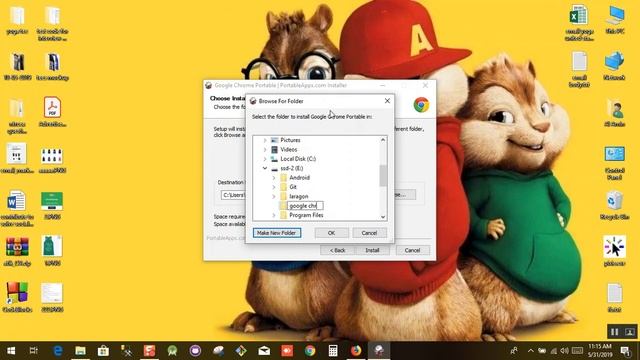Expand the Pictures tree node

(x=264, y=140)
